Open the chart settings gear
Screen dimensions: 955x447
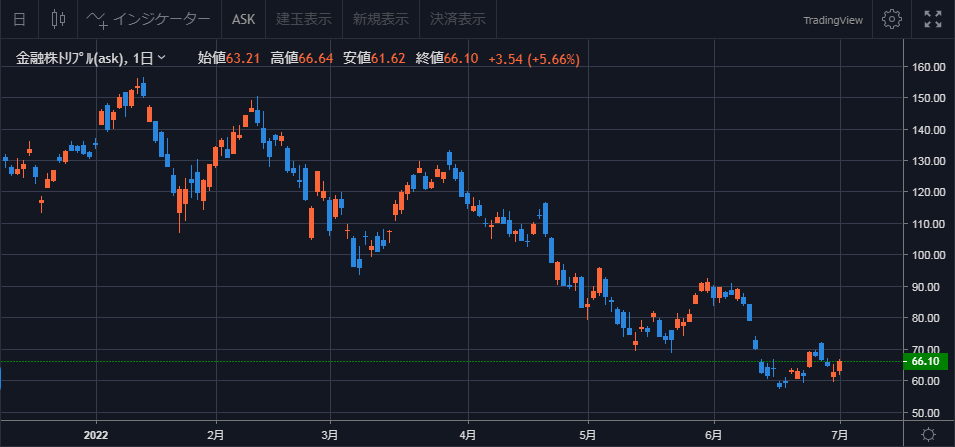coord(892,19)
